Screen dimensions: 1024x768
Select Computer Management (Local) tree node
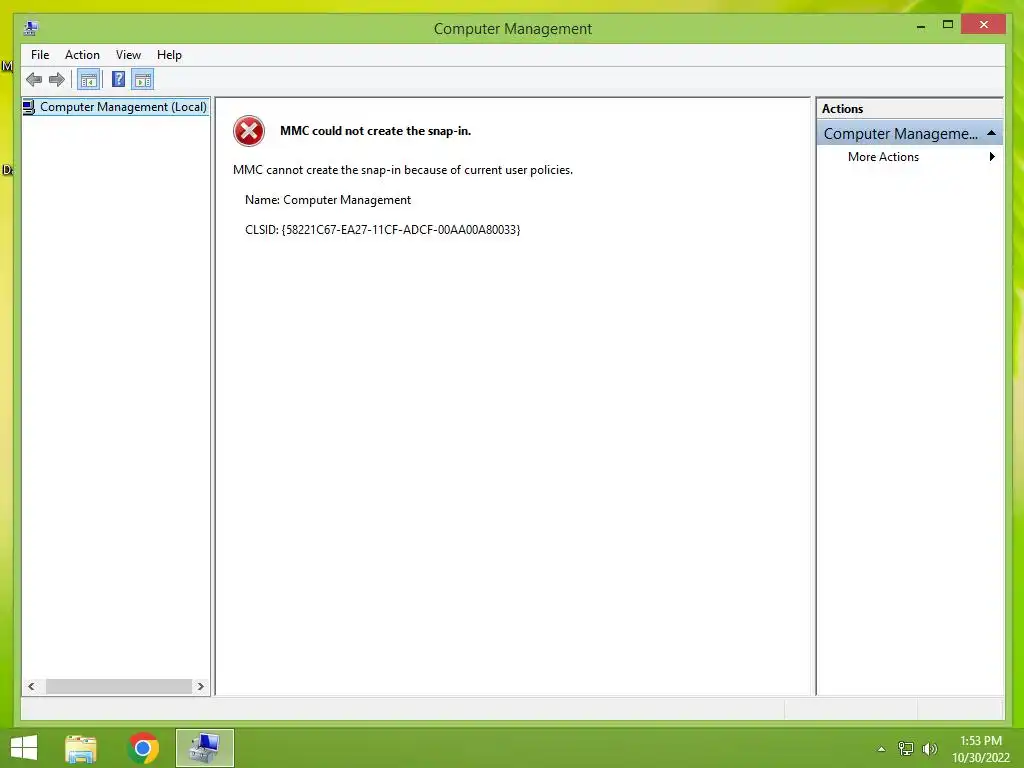tap(116, 106)
